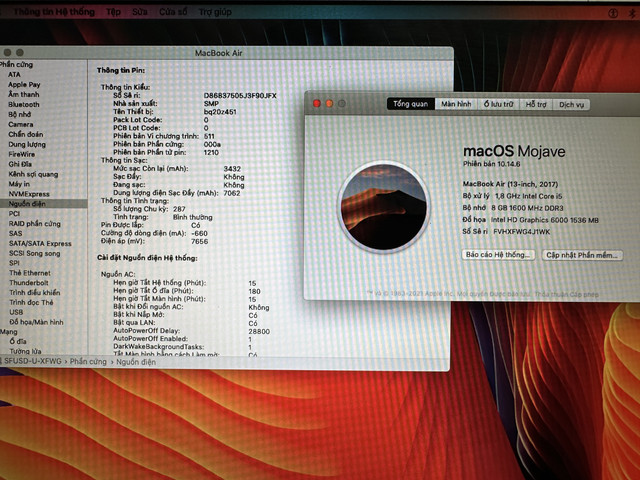The height and width of the screenshot is (480, 640).
Task: Select SATA/SATA Express in the sidebar
Action: (40, 243)
